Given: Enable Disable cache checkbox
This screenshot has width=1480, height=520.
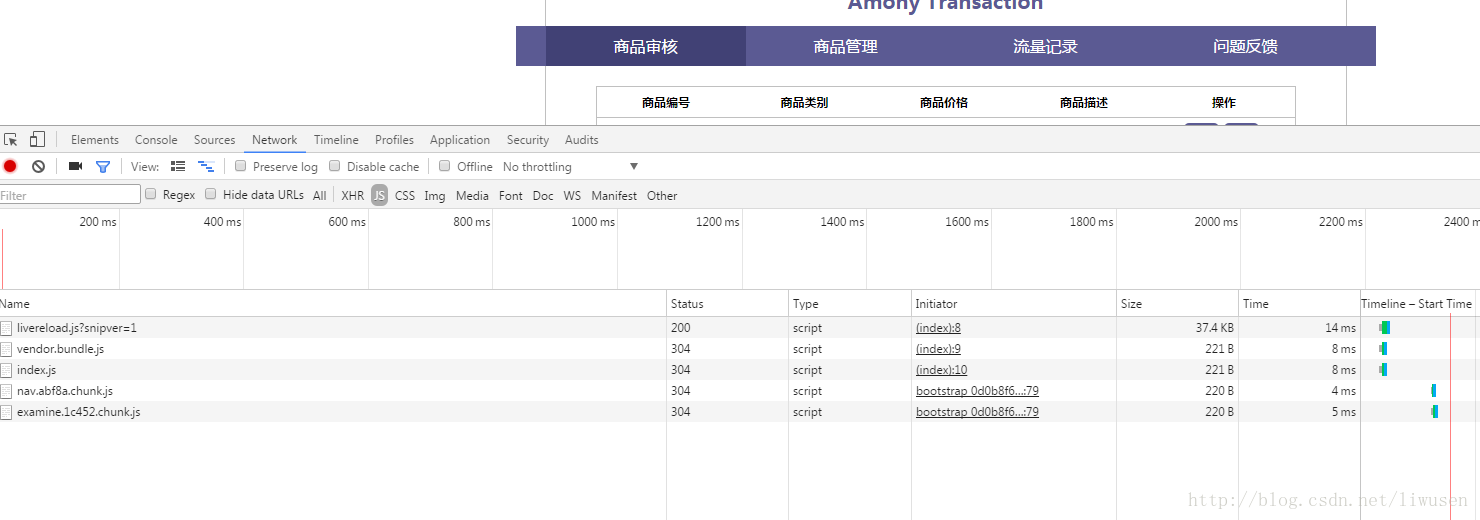Looking at the screenshot, I should click(x=334, y=166).
